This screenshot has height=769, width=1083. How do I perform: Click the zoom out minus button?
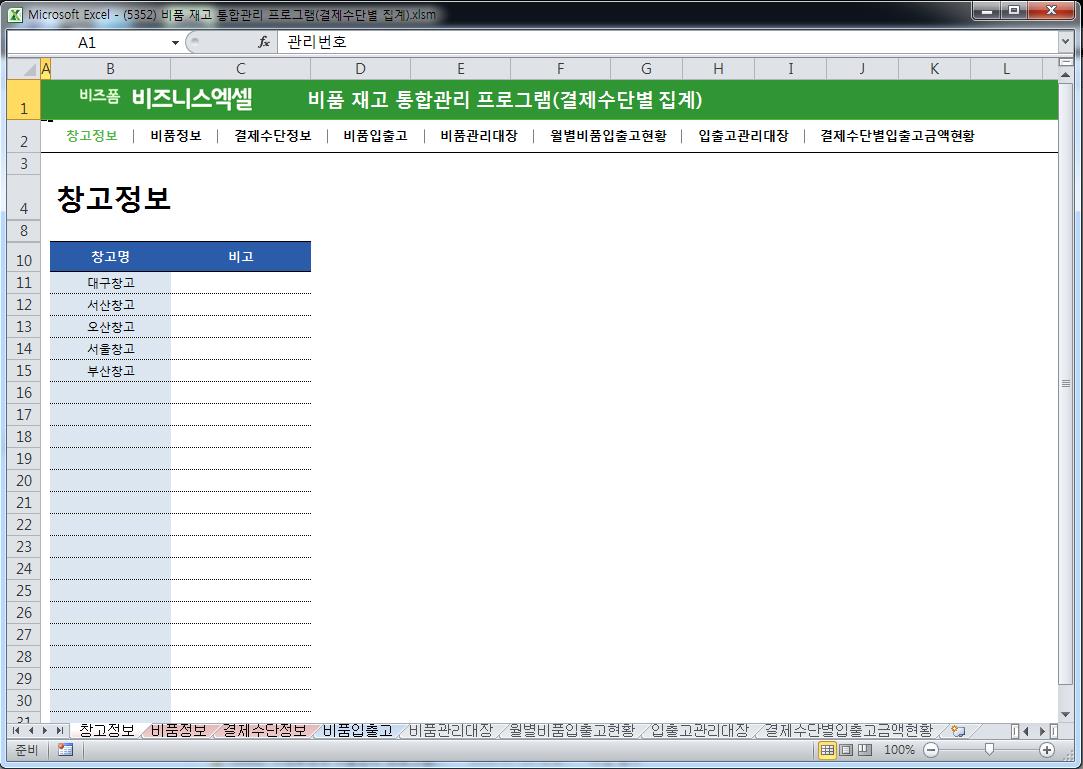click(x=931, y=750)
